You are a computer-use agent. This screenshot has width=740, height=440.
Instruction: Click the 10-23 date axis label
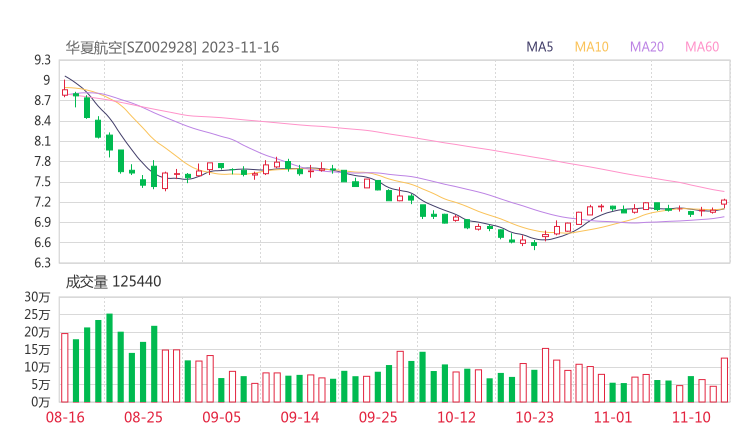(534, 417)
